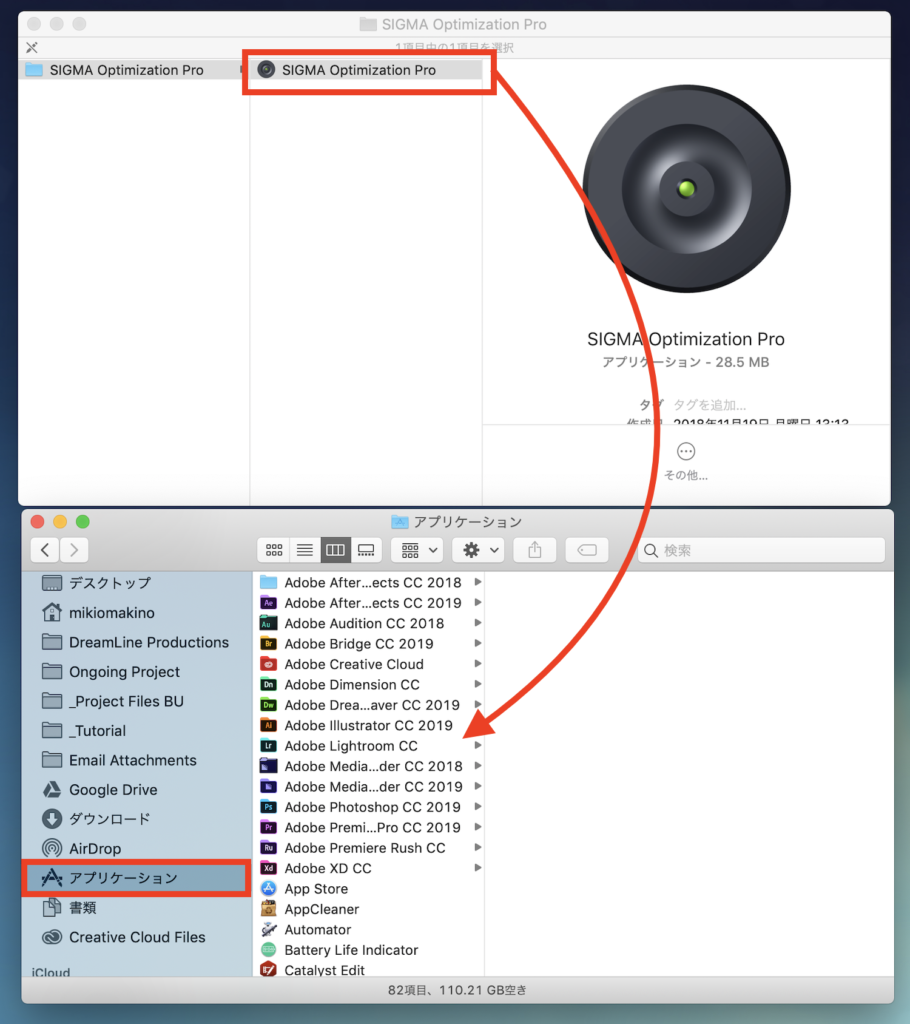Click アプリケーション window title folder icon
The width and height of the screenshot is (910, 1024).
tap(400, 522)
